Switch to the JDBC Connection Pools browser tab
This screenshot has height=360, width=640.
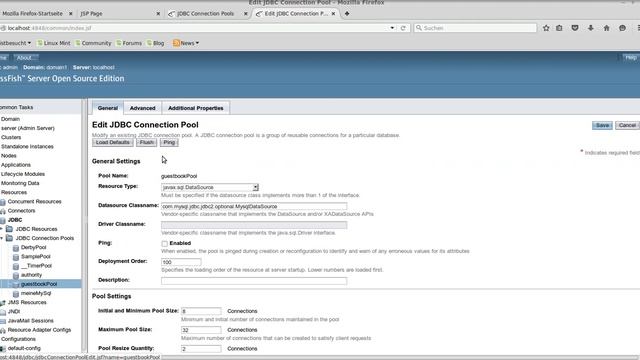(205, 13)
